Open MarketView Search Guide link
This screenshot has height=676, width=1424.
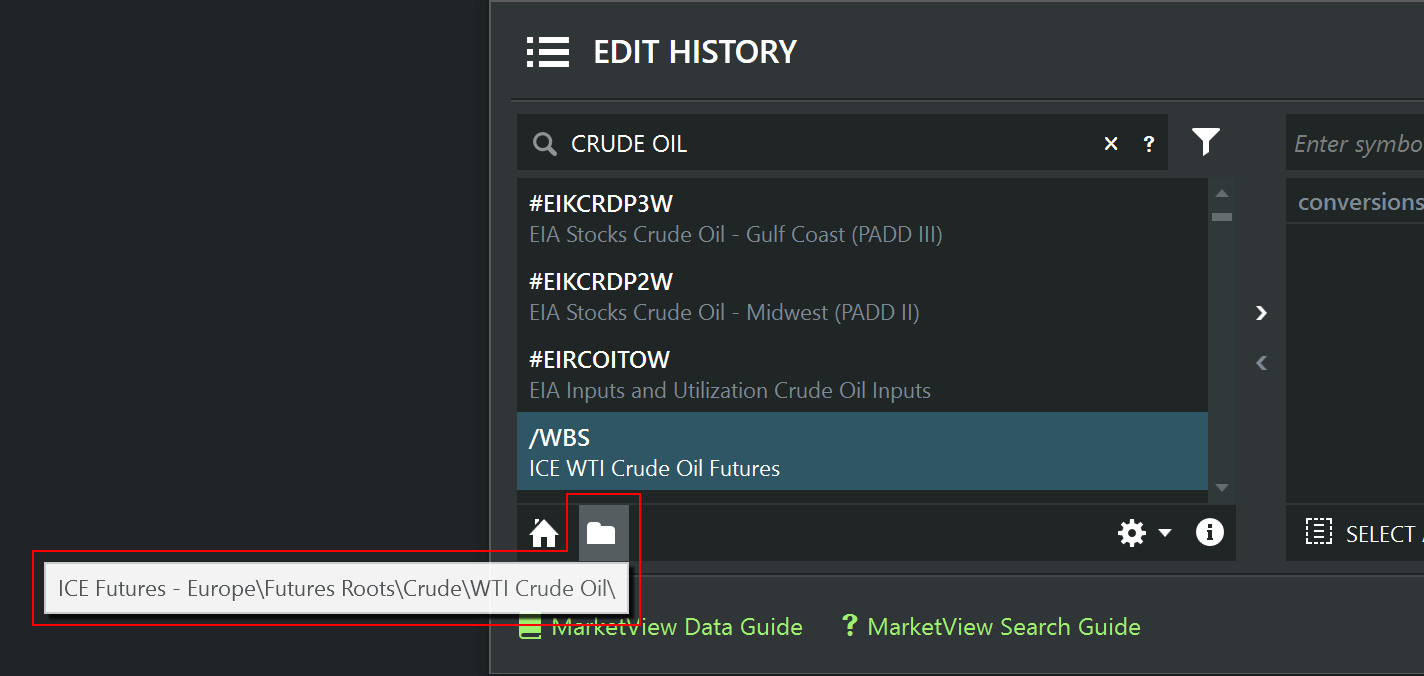[1004, 627]
